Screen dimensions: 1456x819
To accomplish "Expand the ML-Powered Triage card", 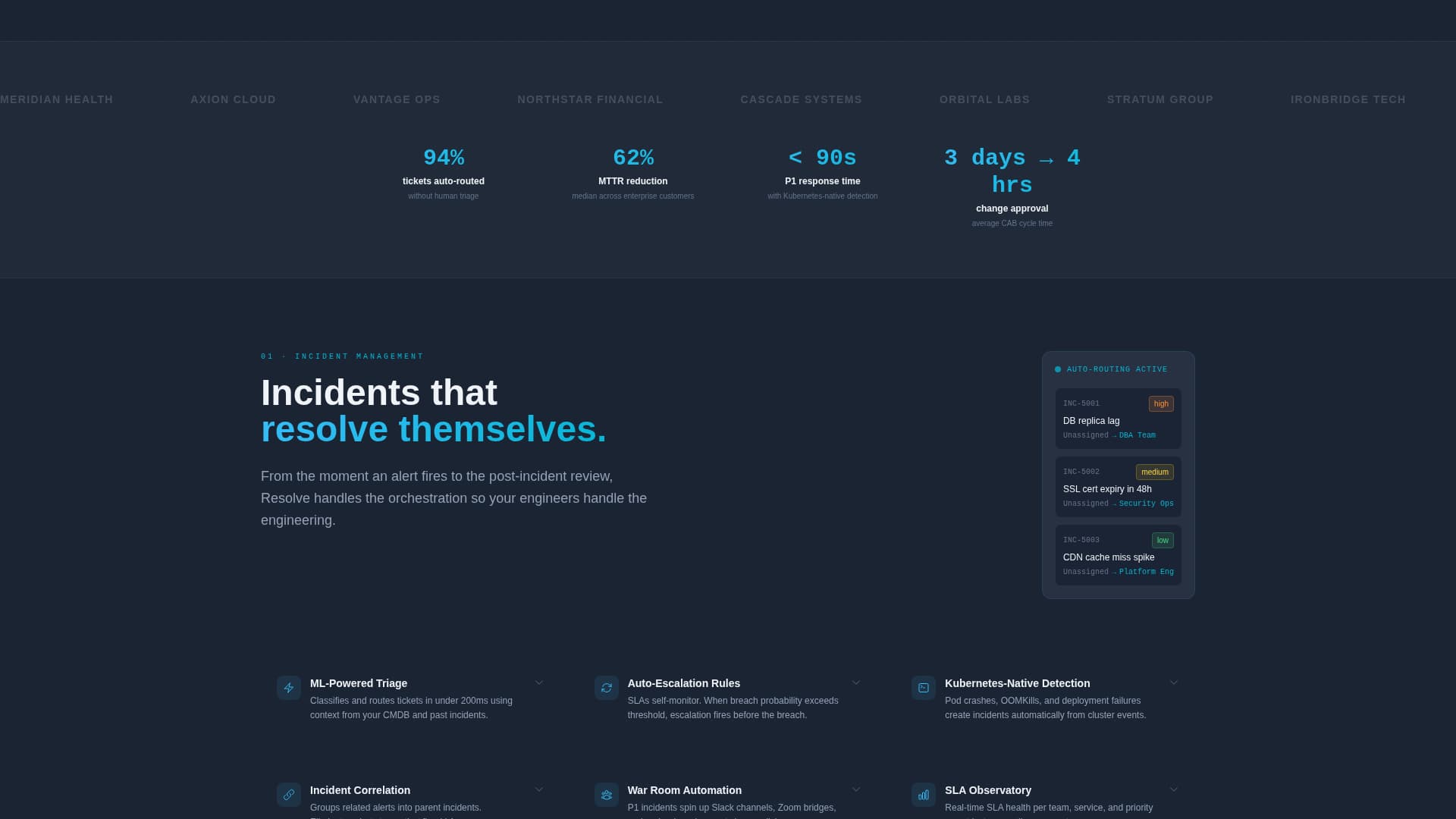I will click(539, 682).
